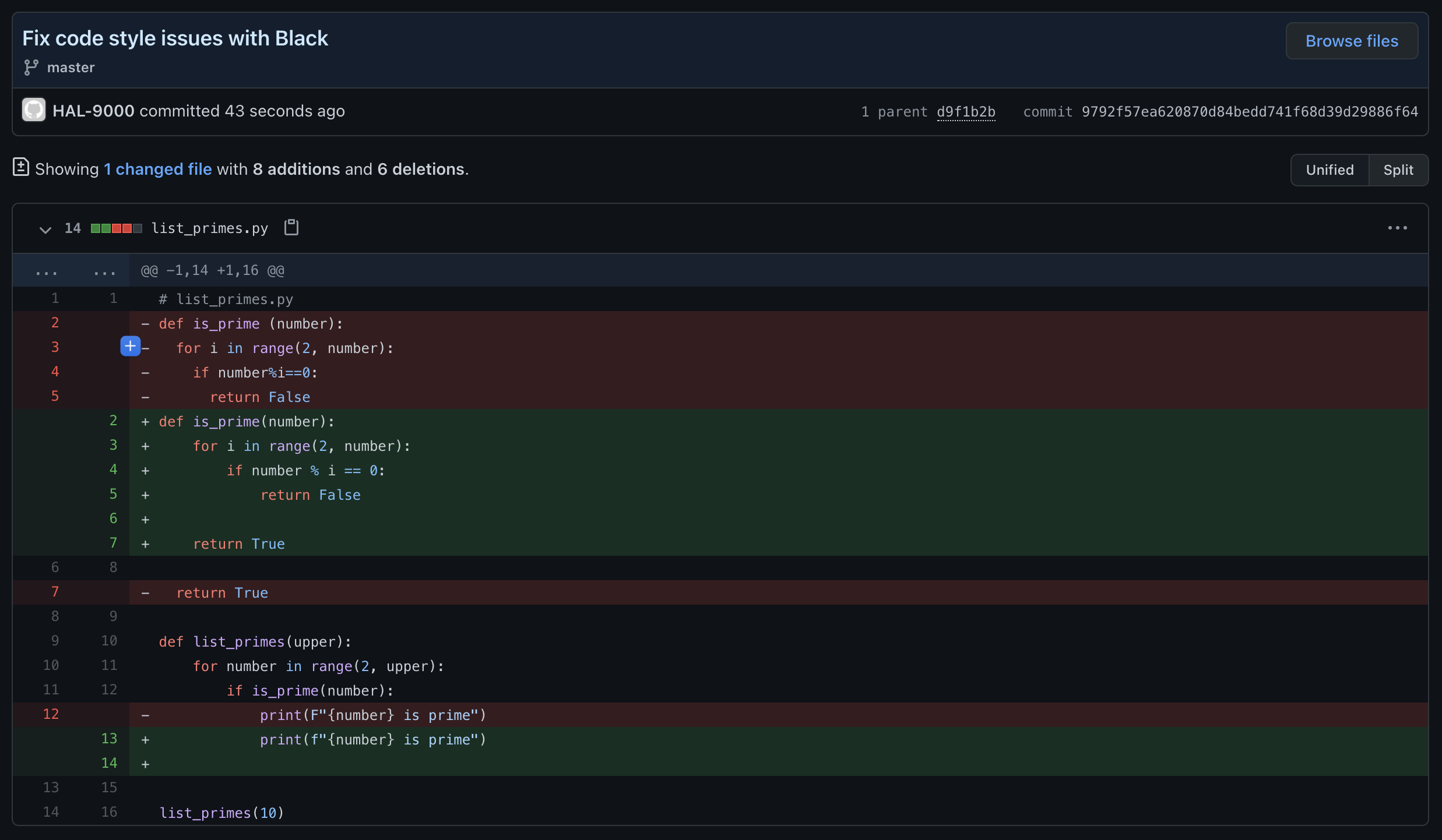Expand hidden lines via left ellipsis in hunk header

(x=47, y=271)
